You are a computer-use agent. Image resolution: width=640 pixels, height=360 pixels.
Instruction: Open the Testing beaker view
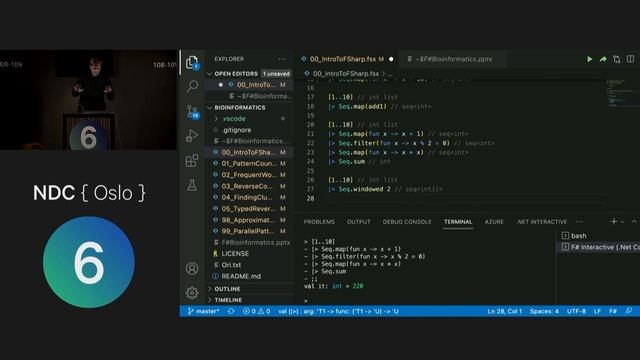click(192, 185)
